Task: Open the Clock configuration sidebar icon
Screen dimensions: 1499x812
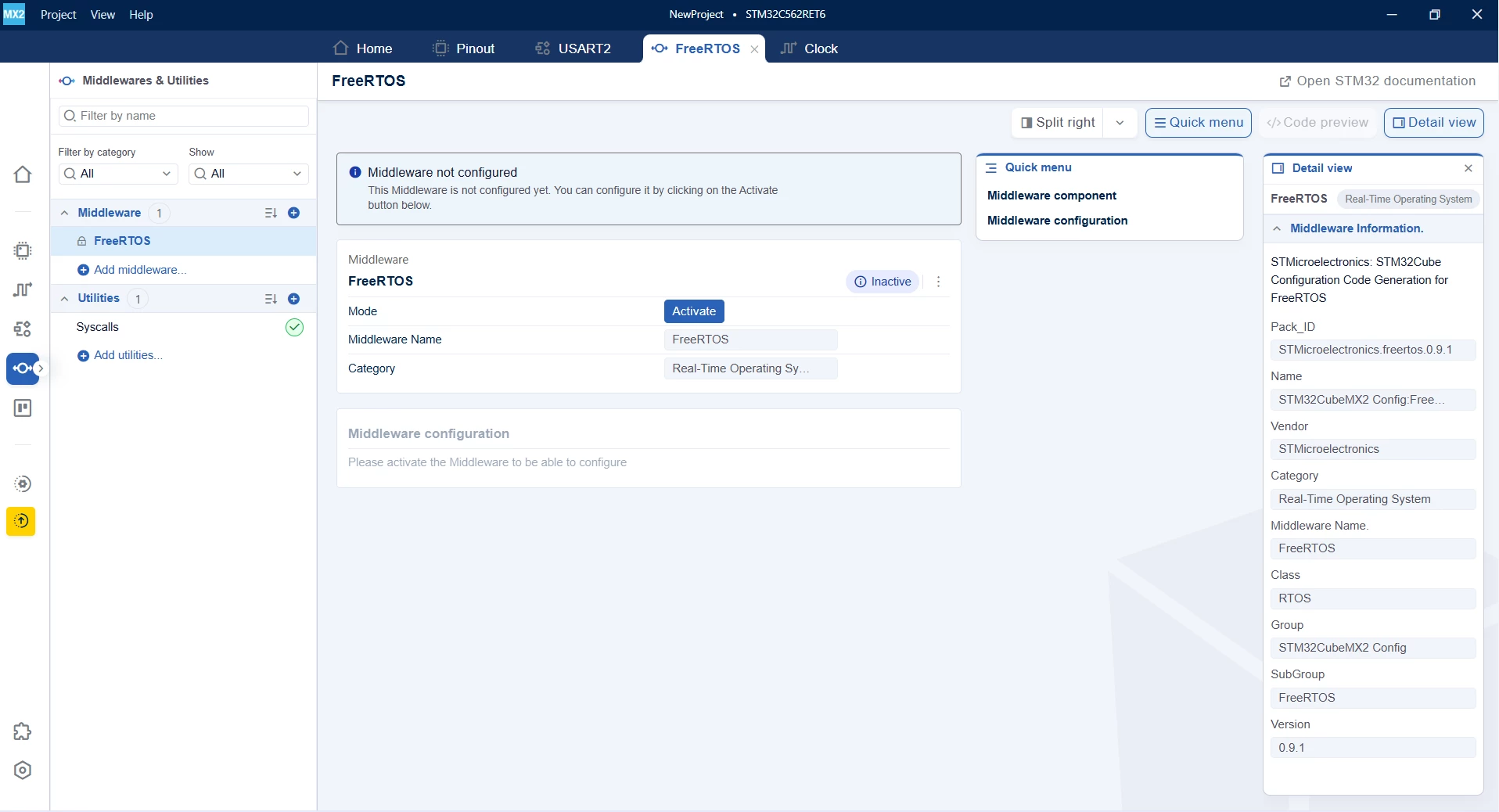Action: [x=23, y=289]
